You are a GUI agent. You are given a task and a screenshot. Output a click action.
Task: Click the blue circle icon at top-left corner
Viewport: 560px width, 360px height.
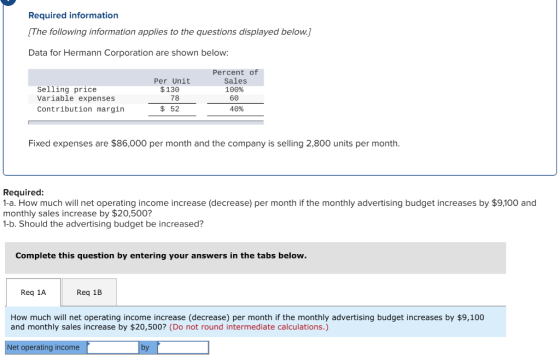[9, 2]
